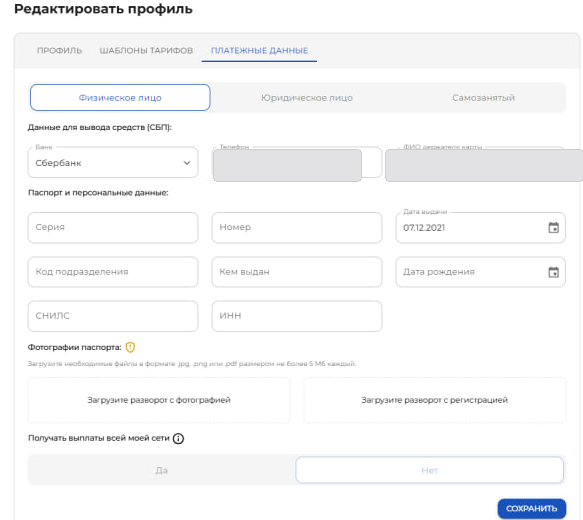583x520 pixels.
Task: Click the СОХРАНИТЬ button
Action: click(532, 508)
